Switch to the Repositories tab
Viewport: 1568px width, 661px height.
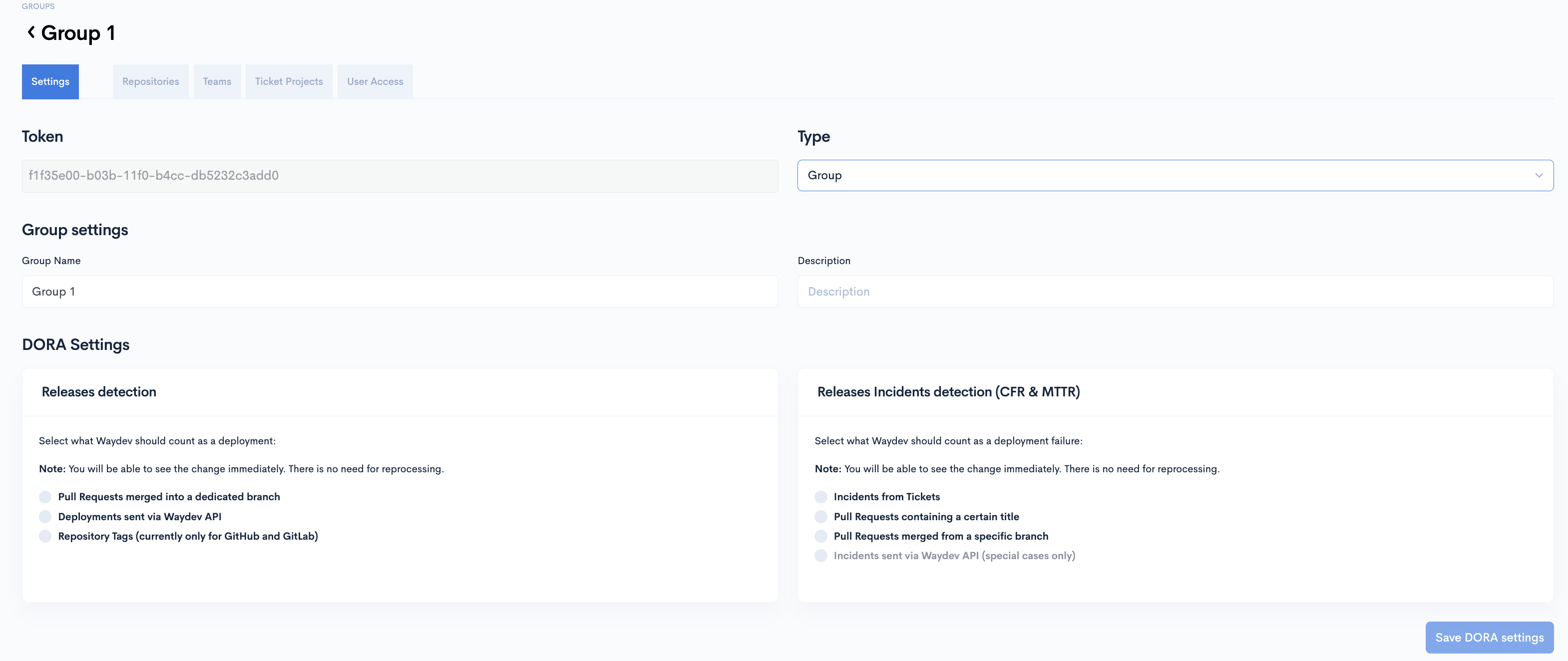[150, 81]
